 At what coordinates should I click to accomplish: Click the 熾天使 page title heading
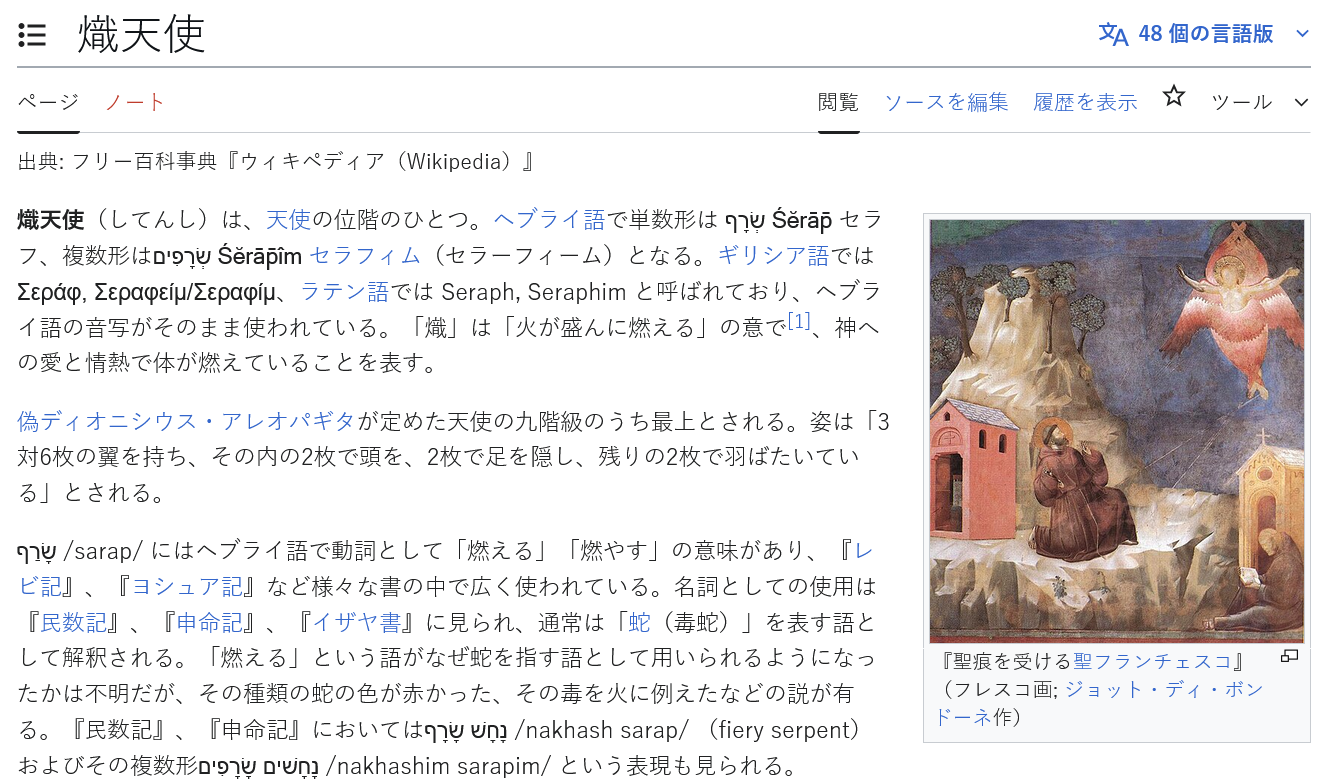coord(142,35)
